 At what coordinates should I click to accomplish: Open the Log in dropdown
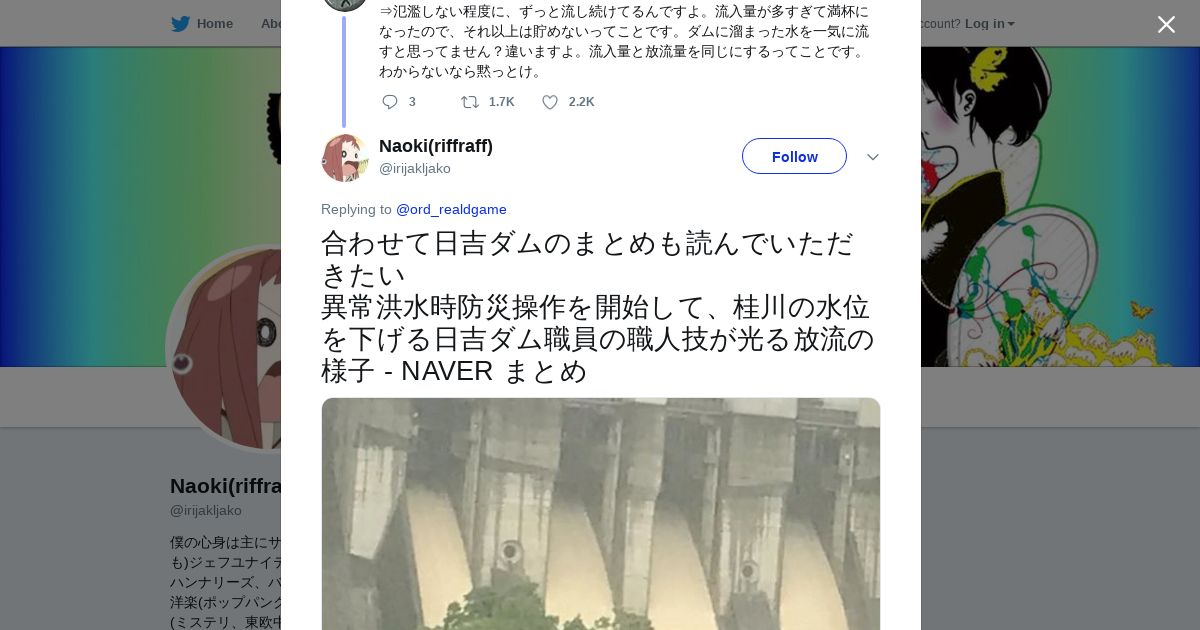coord(989,23)
